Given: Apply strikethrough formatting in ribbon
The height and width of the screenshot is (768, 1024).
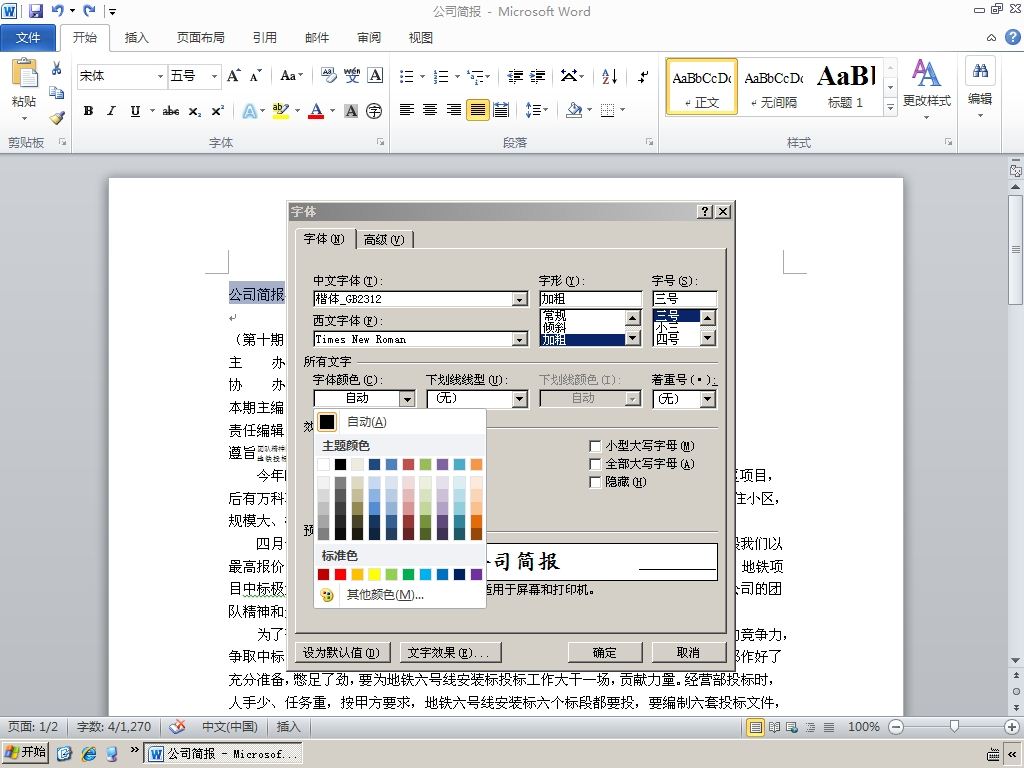Looking at the screenshot, I should (x=171, y=111).
